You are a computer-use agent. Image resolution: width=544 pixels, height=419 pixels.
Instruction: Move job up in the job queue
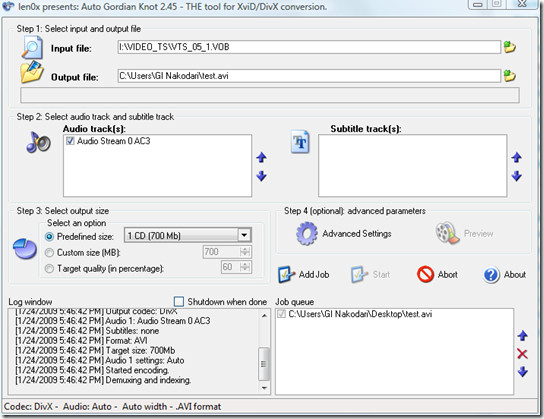522,335
